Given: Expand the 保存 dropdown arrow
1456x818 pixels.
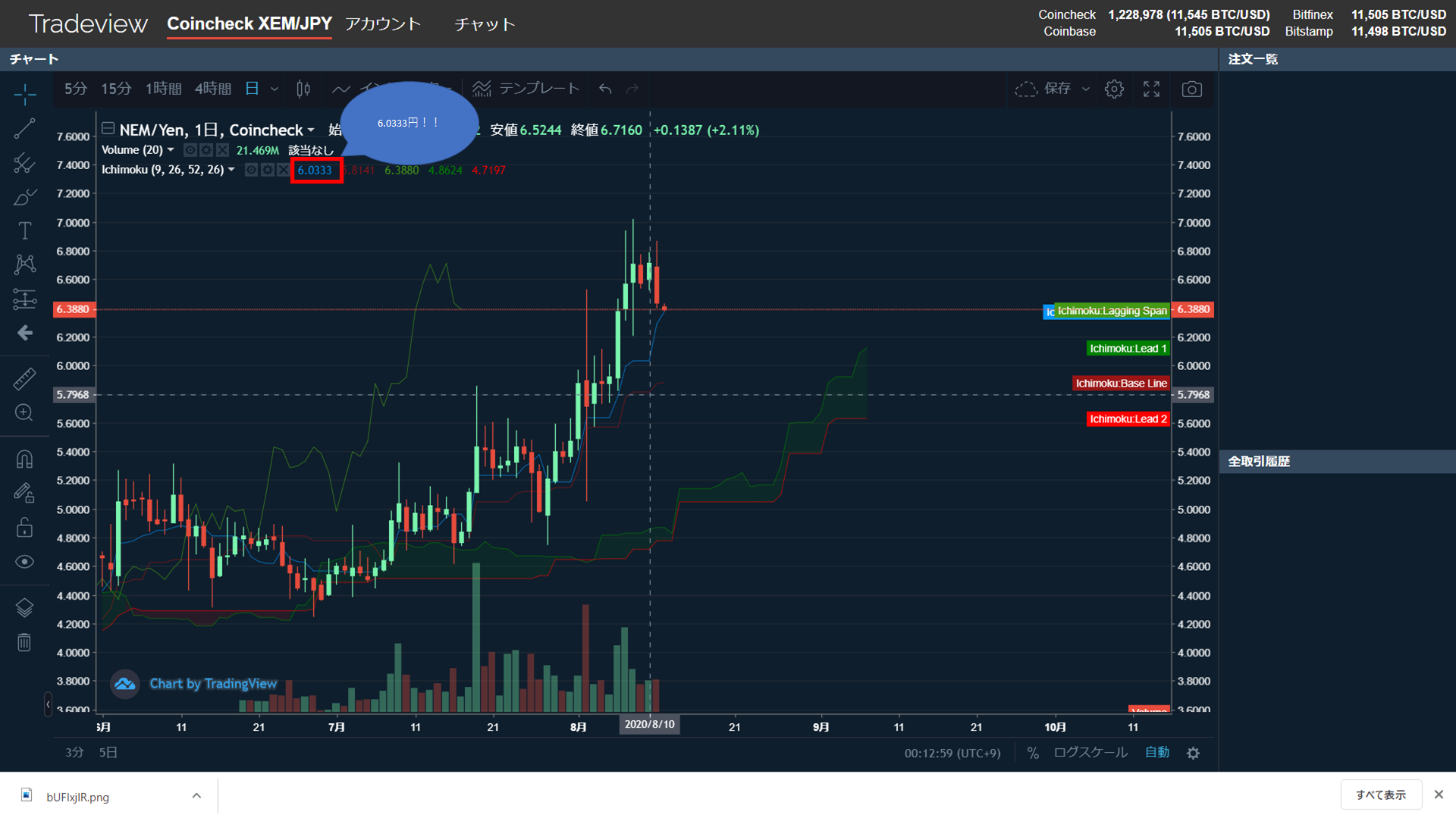Looking at the screenshot, I should tap(1085, 89).
